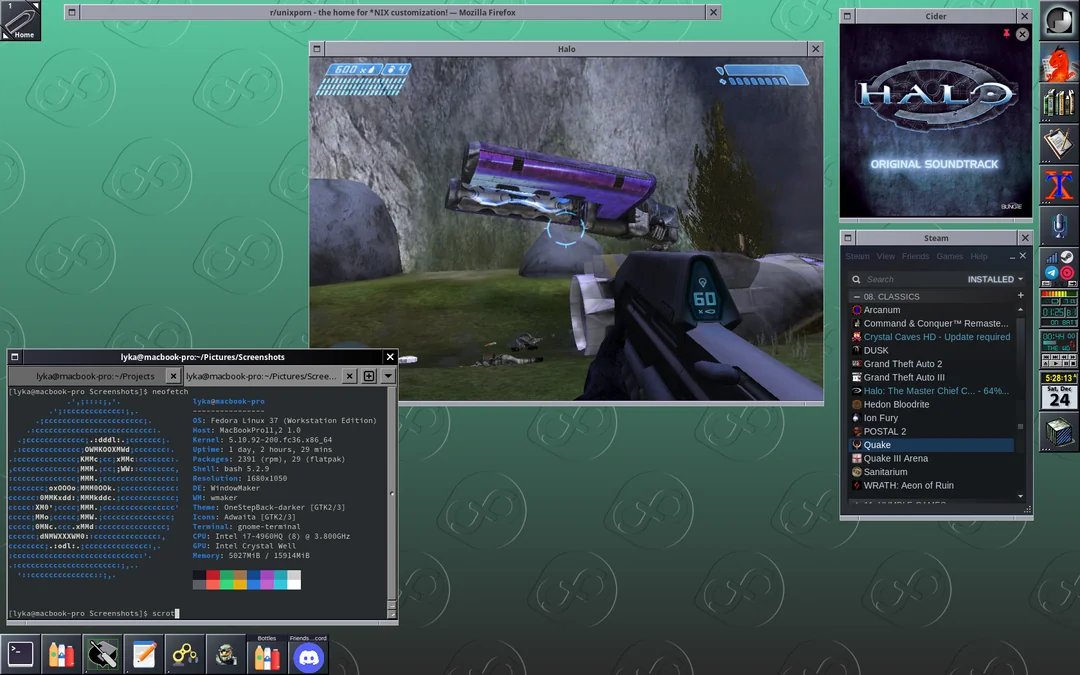This screenshot has height=675, width=1080.
Task: Launch the Master Chief helmet icon
Action: pyautogui.click(x=226, y=654)
